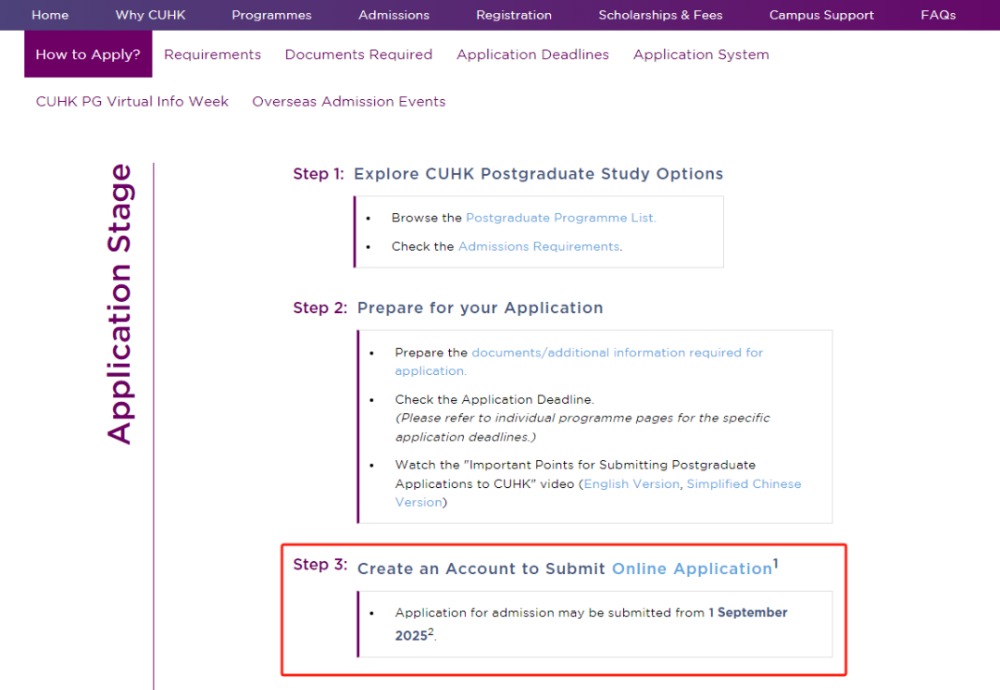Open the Programmes menu item
The image size is (1000, 690).
[271, 15]
